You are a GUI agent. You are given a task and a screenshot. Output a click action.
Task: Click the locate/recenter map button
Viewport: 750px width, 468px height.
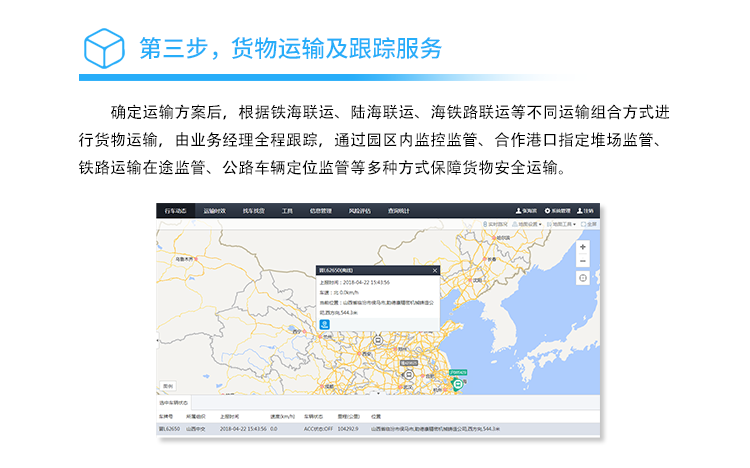583,278
